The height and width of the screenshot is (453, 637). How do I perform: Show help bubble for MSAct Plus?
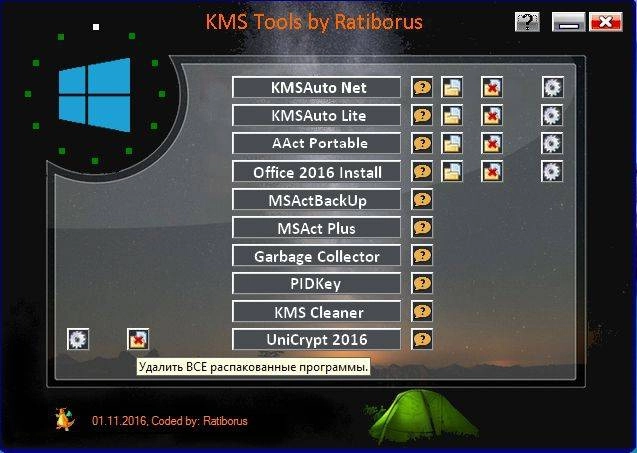[422, 228]
